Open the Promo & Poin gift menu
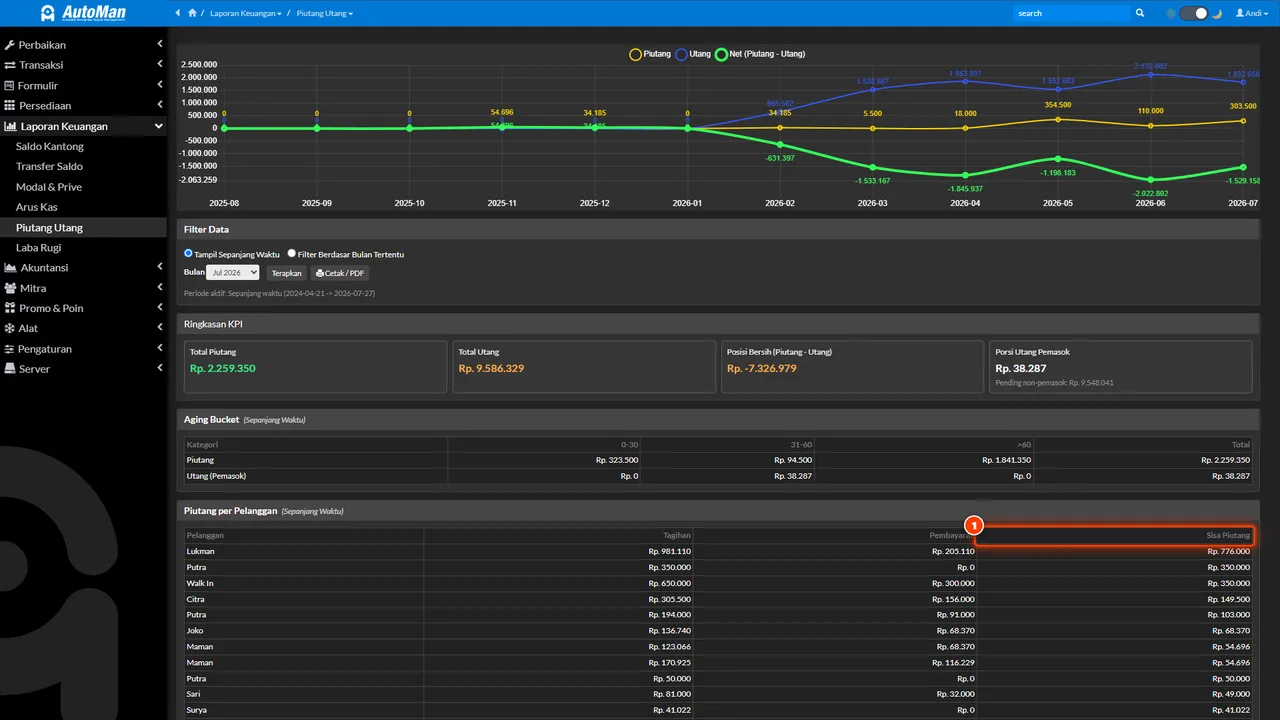This screenshot has height=720, width=1280. pos(83,308)
